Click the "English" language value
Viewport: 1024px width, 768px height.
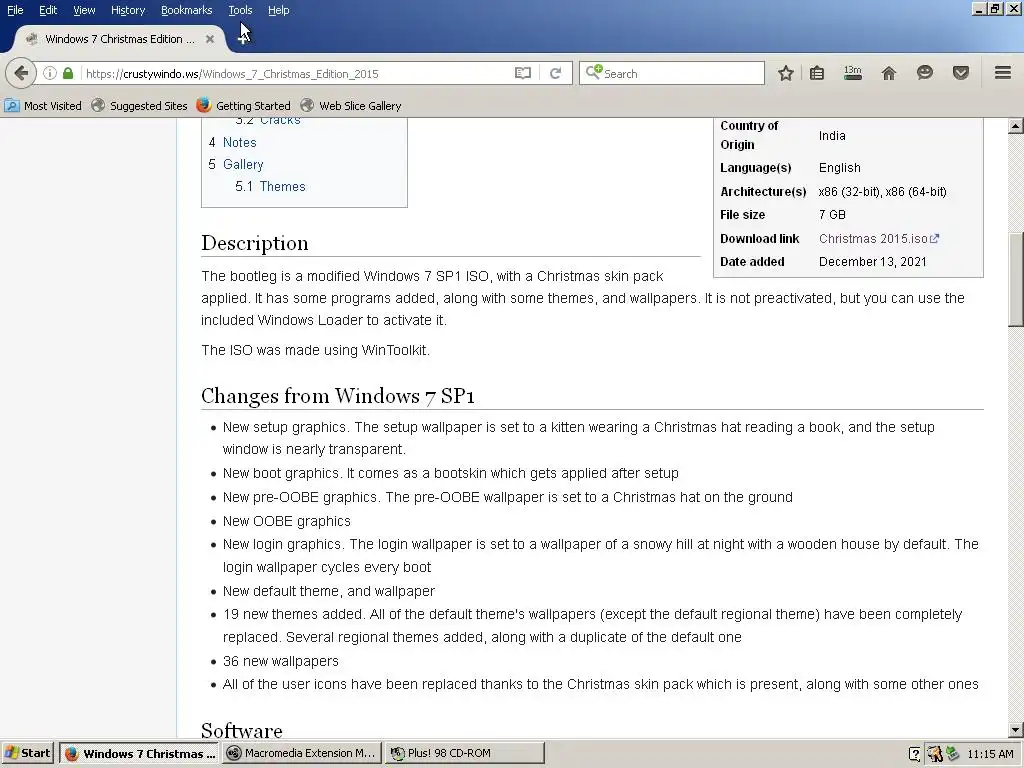click(839, 168)
